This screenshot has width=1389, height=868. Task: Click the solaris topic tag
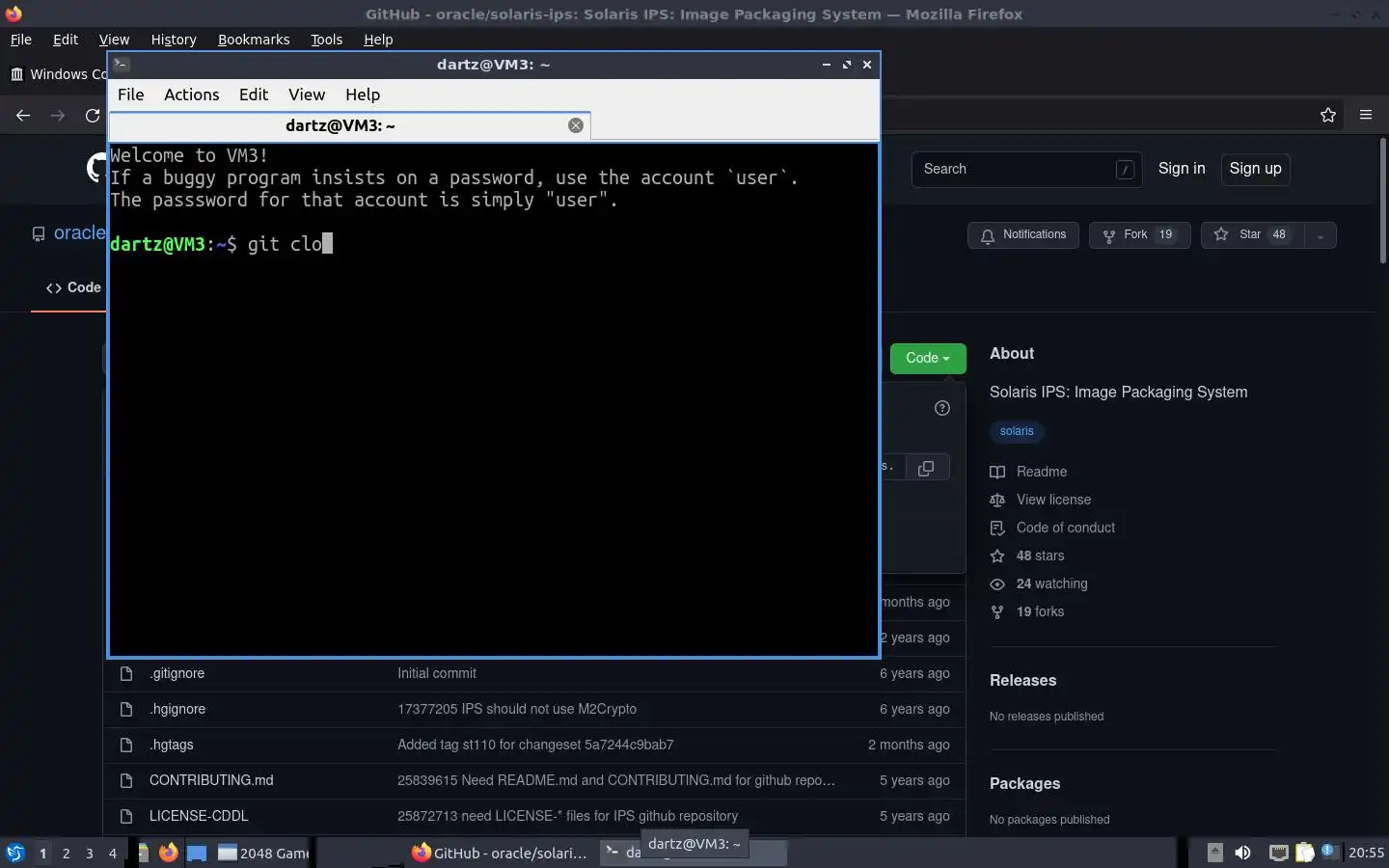pyautogui.click(x=1017, y=431)
